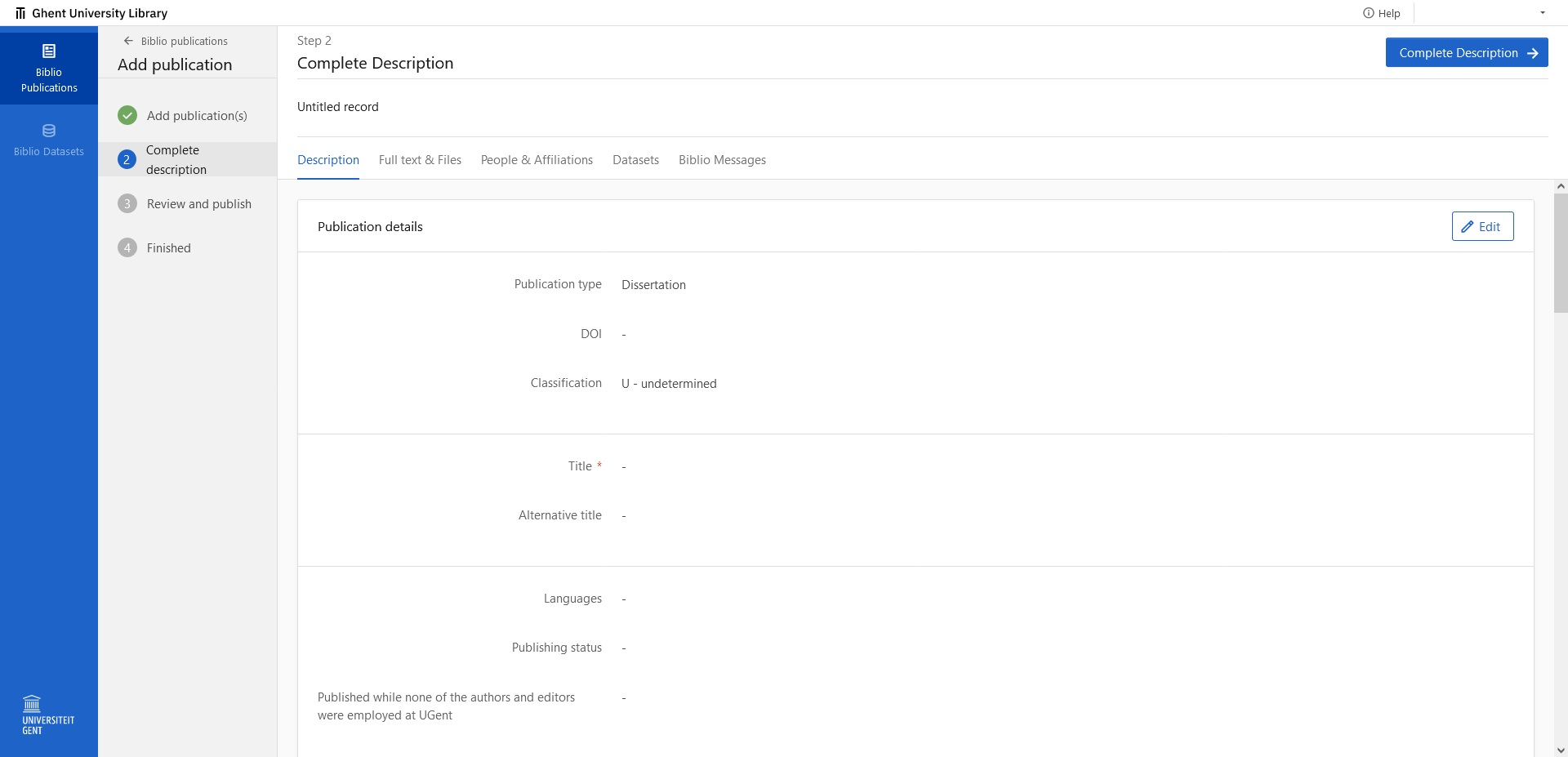Click the Ghent University Library logo icon
The width and height of the screenshot is (1568, 757).
[x=20, y=13]
